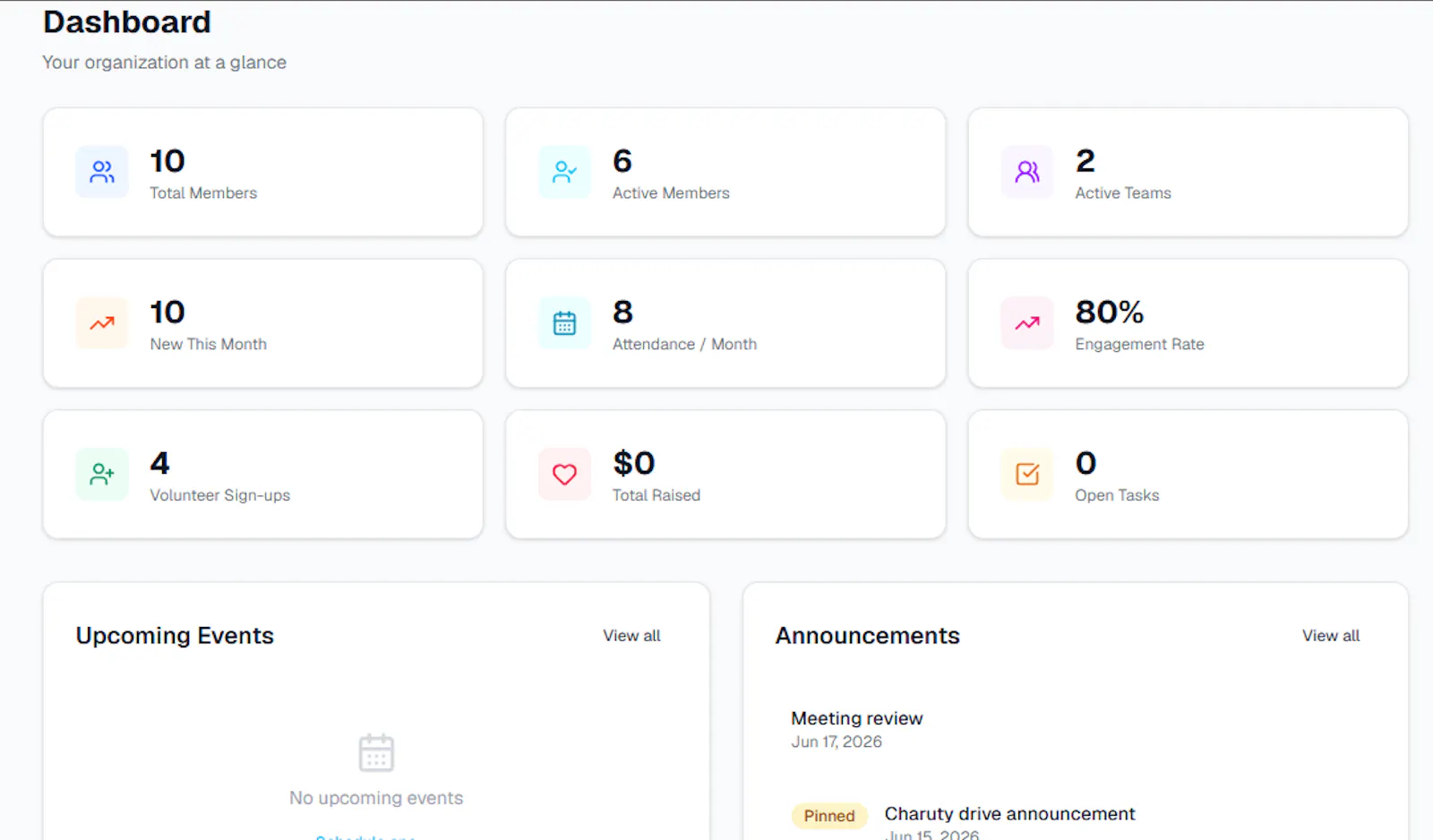Select the Active Members label
Image resolution: width=1433 pixels, height=840 pixels.
[x=671, y=193]
